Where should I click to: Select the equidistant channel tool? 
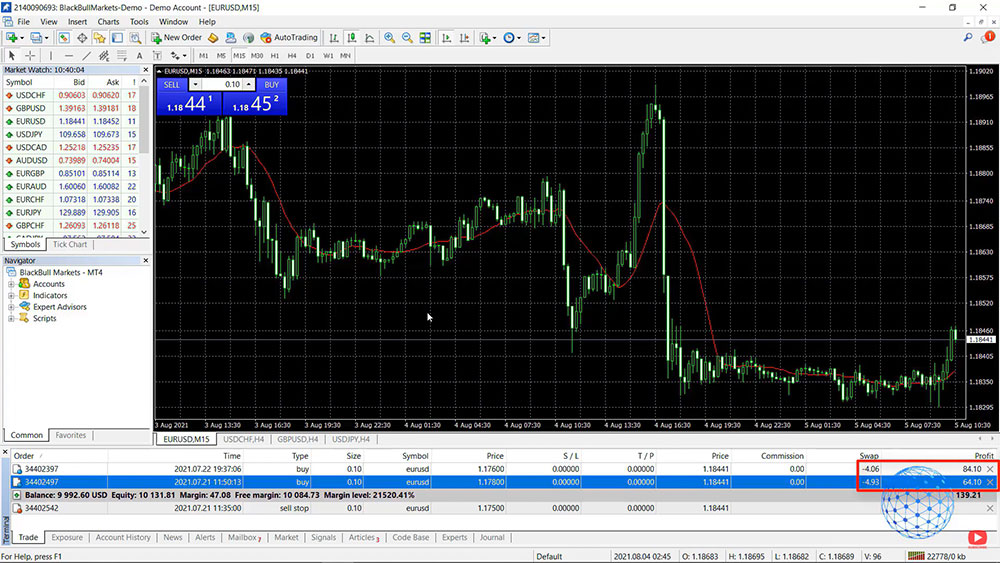click(104, 55)
